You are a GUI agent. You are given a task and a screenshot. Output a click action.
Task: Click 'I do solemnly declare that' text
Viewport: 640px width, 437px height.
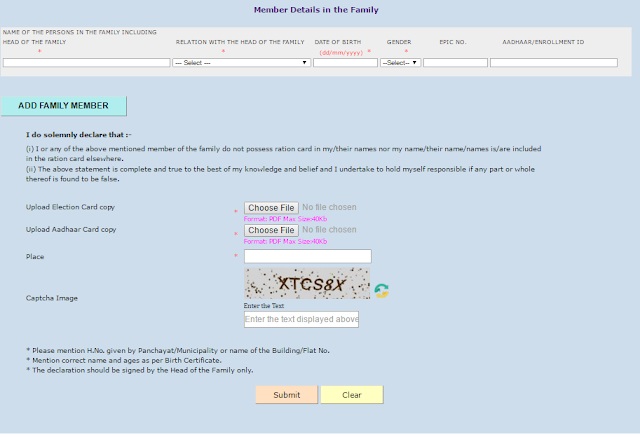[78, 135]
